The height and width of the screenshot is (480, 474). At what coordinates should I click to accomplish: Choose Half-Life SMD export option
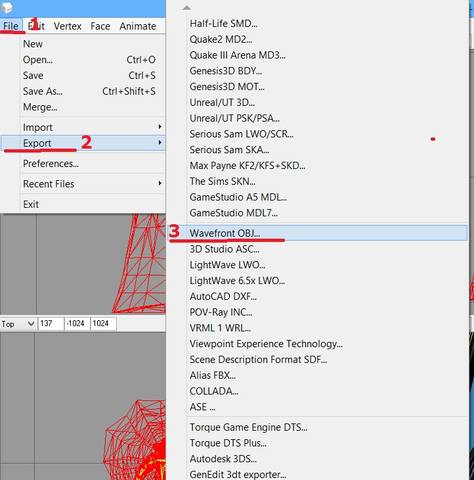coord(317,23)
